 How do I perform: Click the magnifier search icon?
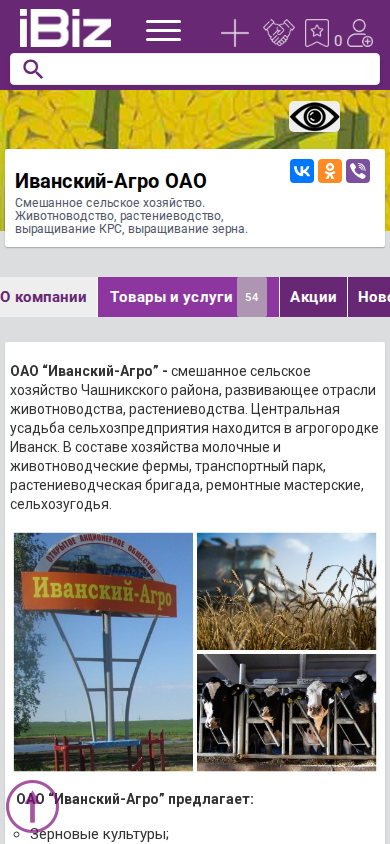coord(33,69)
